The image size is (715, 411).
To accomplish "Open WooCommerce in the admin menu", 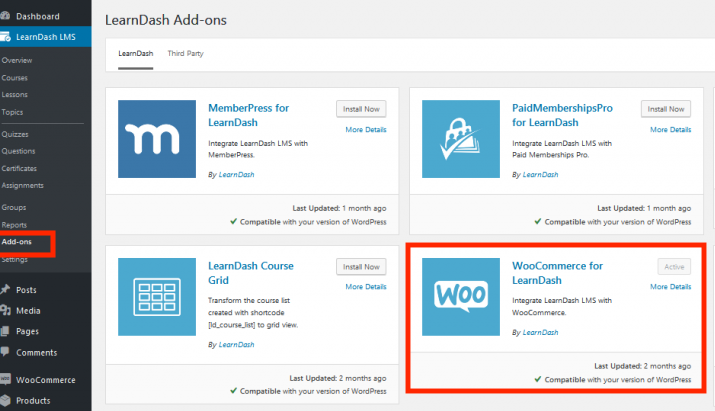I will (x=46, y=380).
